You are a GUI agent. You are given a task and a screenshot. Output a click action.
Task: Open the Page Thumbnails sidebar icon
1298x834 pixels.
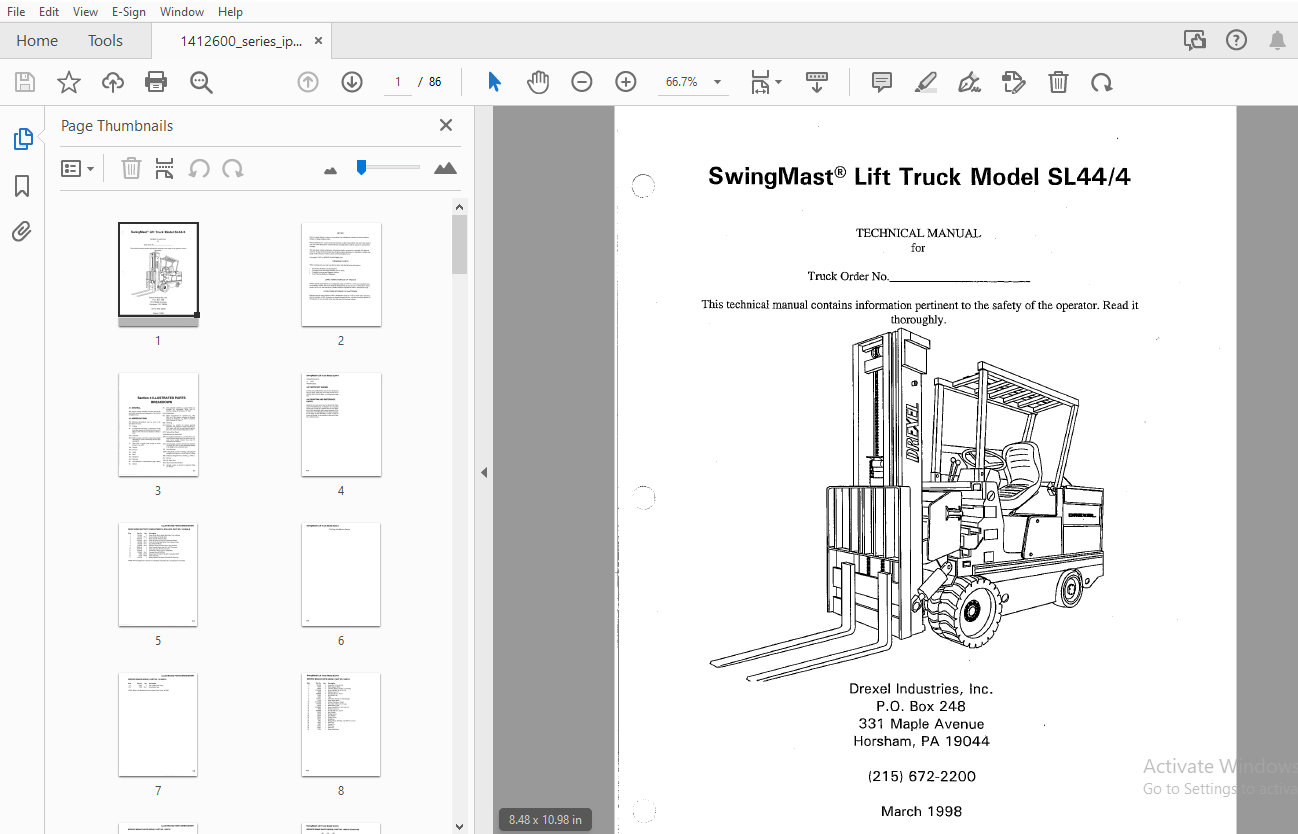pos(23,139)
